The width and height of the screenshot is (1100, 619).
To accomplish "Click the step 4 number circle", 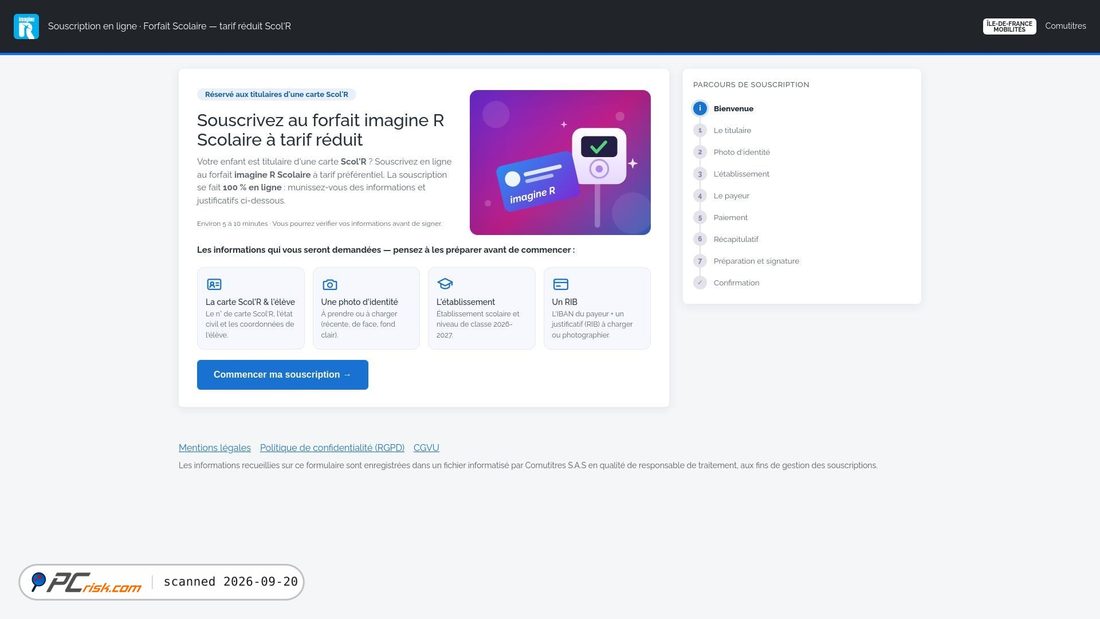I will (x=699, y=196).
